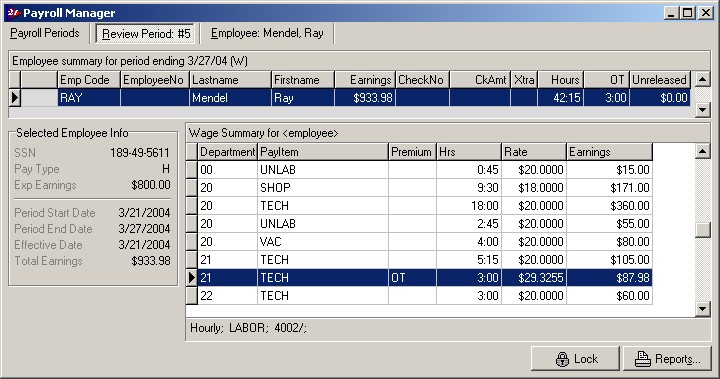Click the padlock icon on Lock button
Image resolution: width=720 pixels, height=379 pixels.
pos(562,359)
